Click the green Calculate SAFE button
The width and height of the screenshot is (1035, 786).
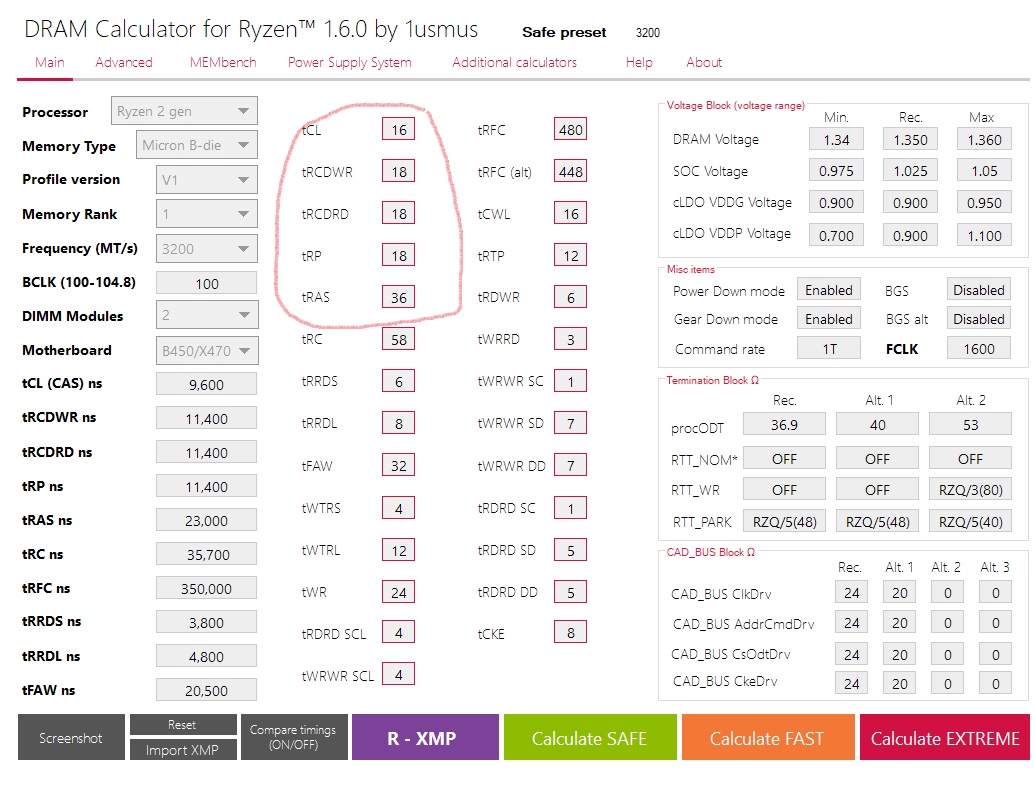coord(590,737)
